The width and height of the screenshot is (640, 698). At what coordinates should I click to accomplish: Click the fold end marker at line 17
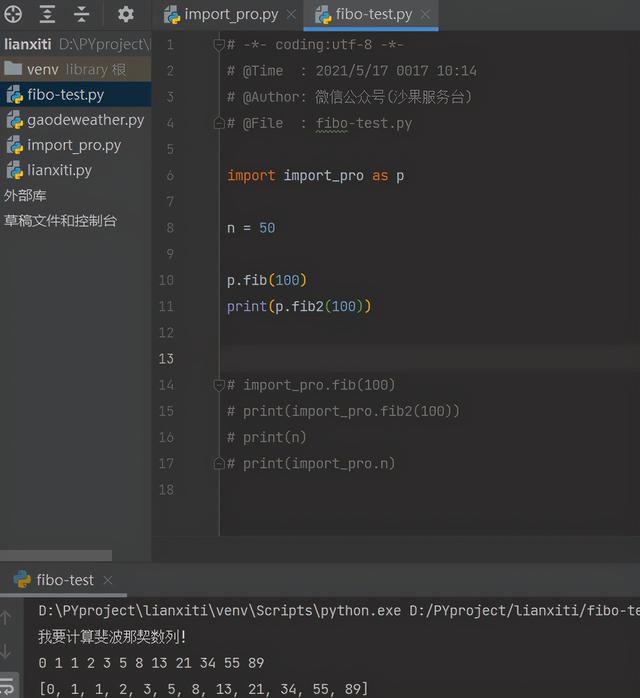point(219,463)
